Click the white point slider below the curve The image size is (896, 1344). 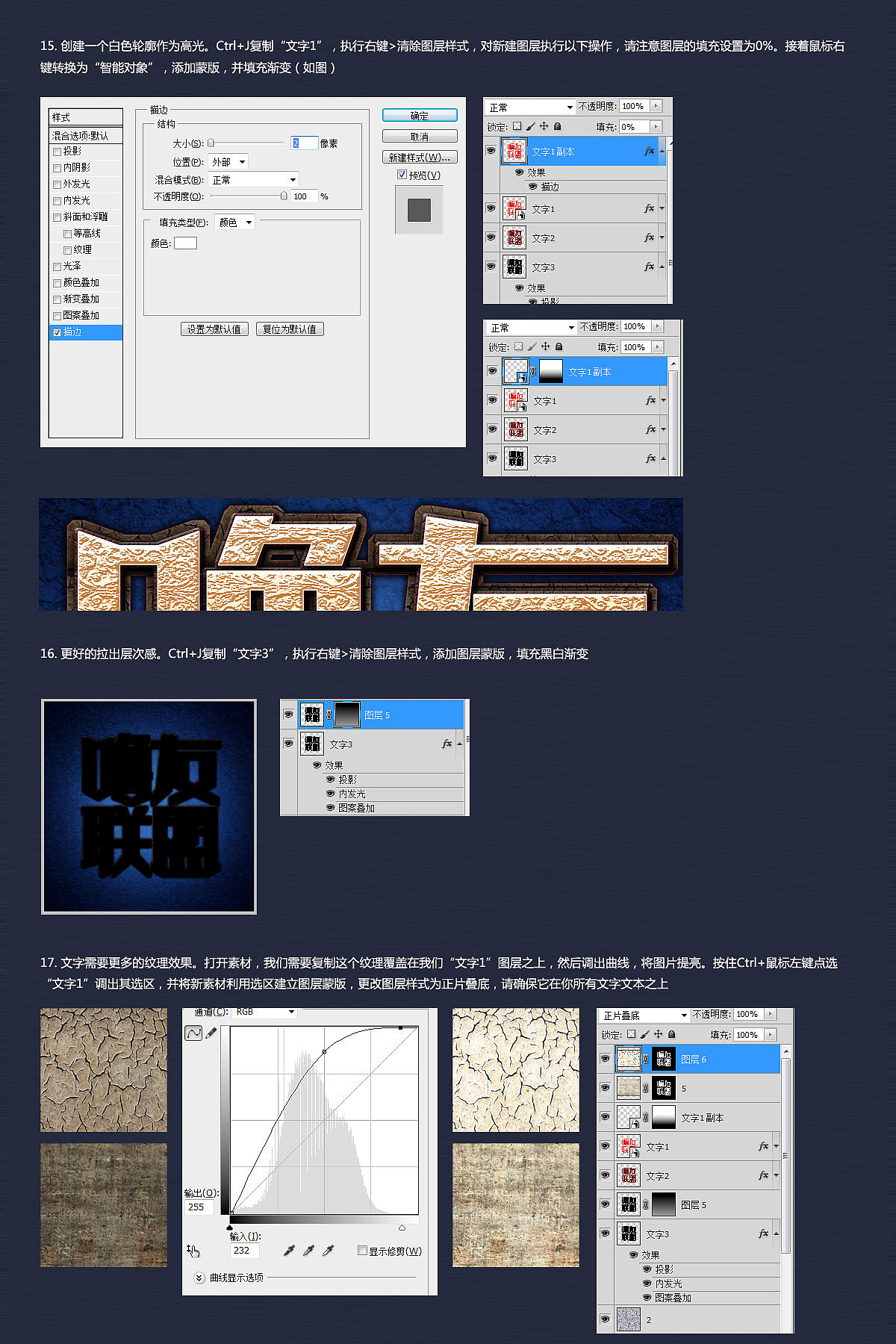(402, 1228)
